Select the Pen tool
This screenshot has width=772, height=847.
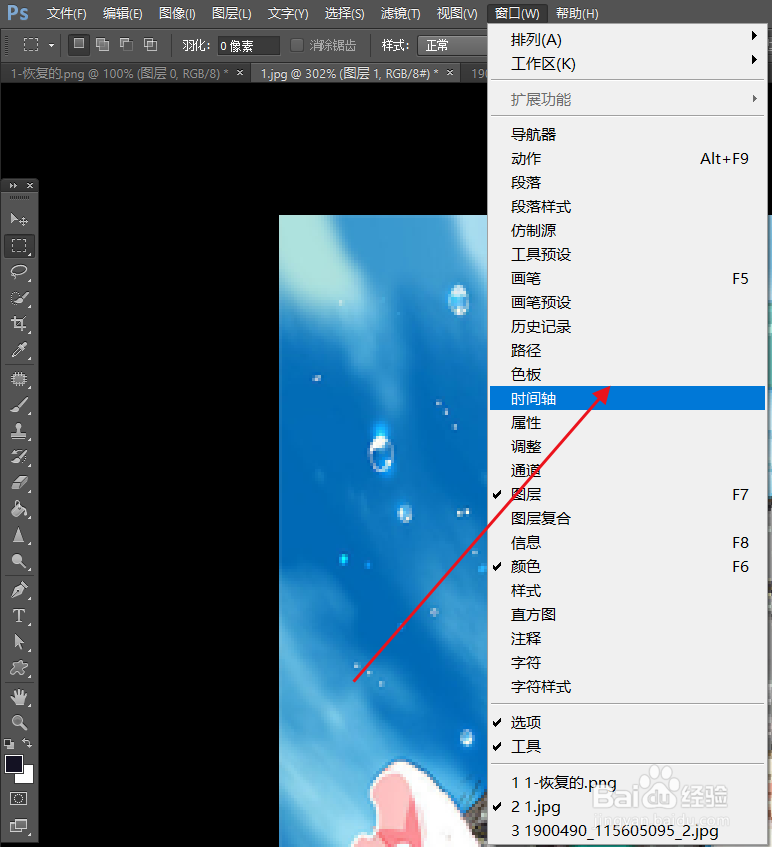[x=19, y=590]
